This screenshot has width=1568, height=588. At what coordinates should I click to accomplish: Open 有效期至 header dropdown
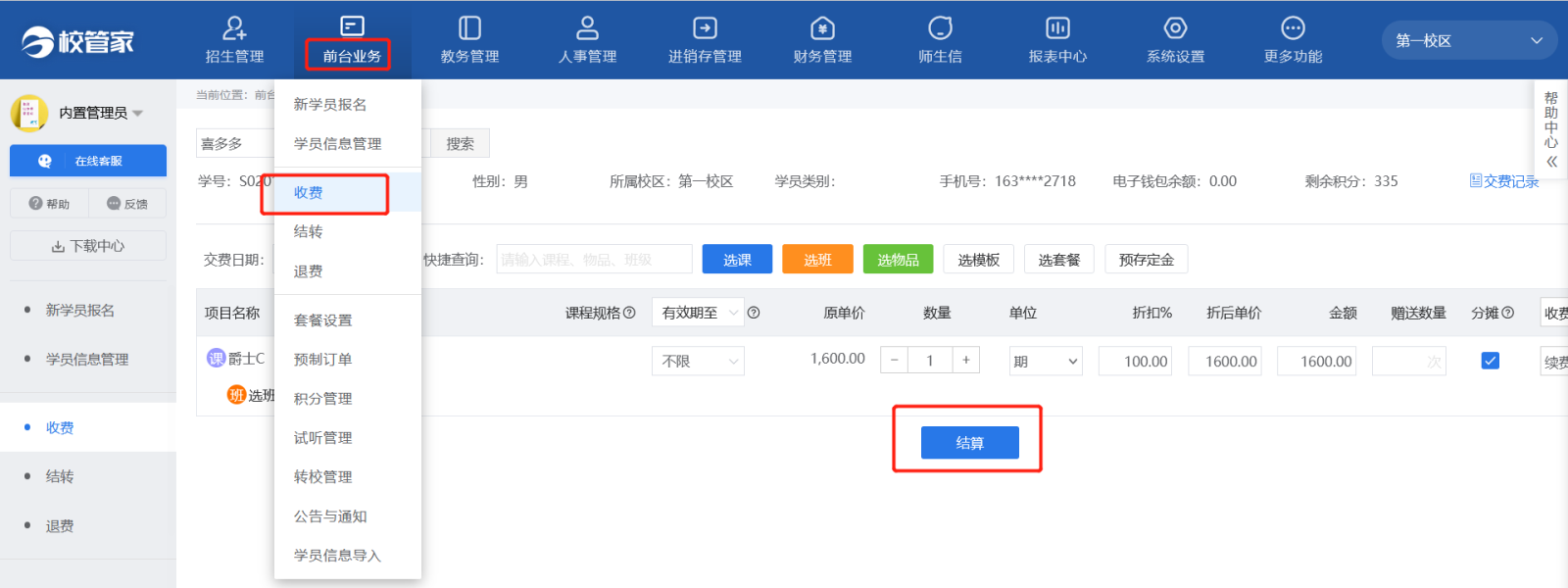click(x=698, y=313)
